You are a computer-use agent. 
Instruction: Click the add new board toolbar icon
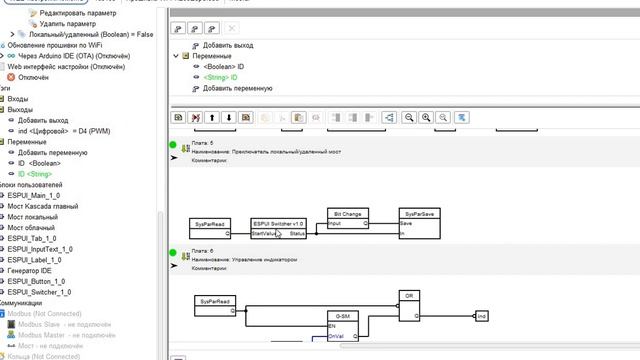(178, 118)
